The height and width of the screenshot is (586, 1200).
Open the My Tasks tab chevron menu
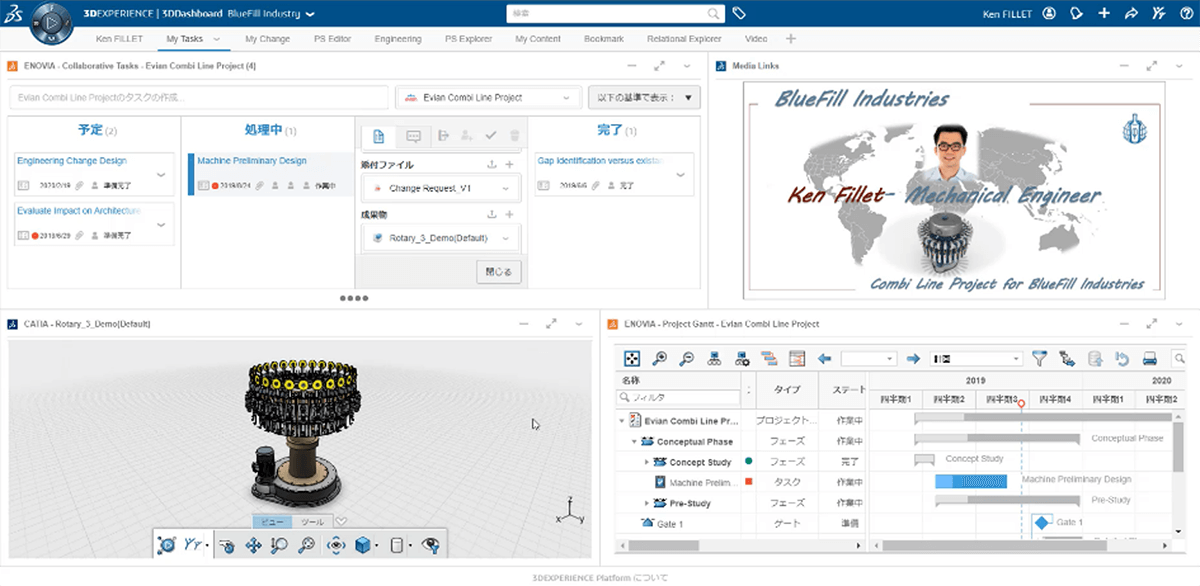215,39
